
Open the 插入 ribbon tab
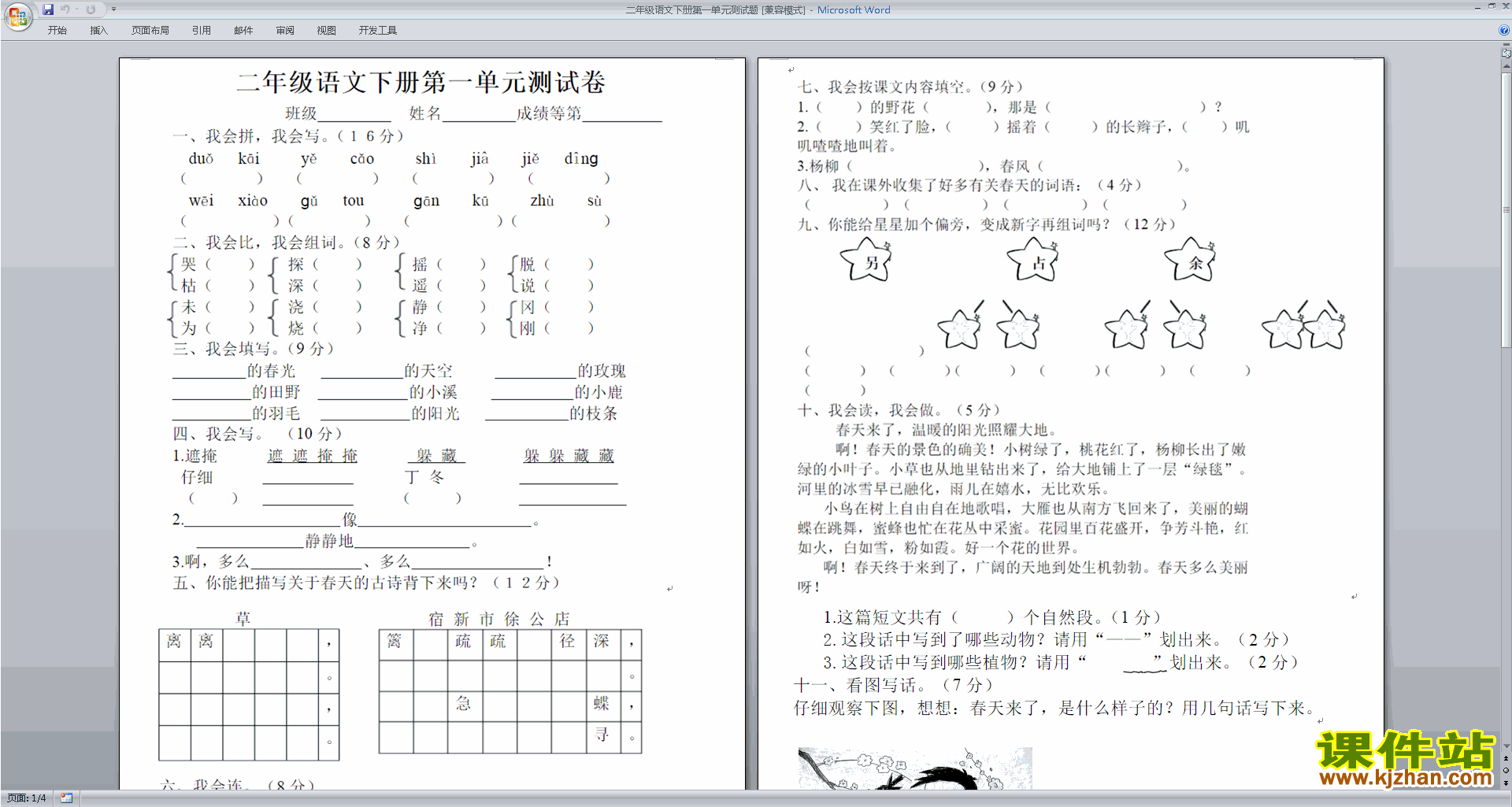point(98,31)
